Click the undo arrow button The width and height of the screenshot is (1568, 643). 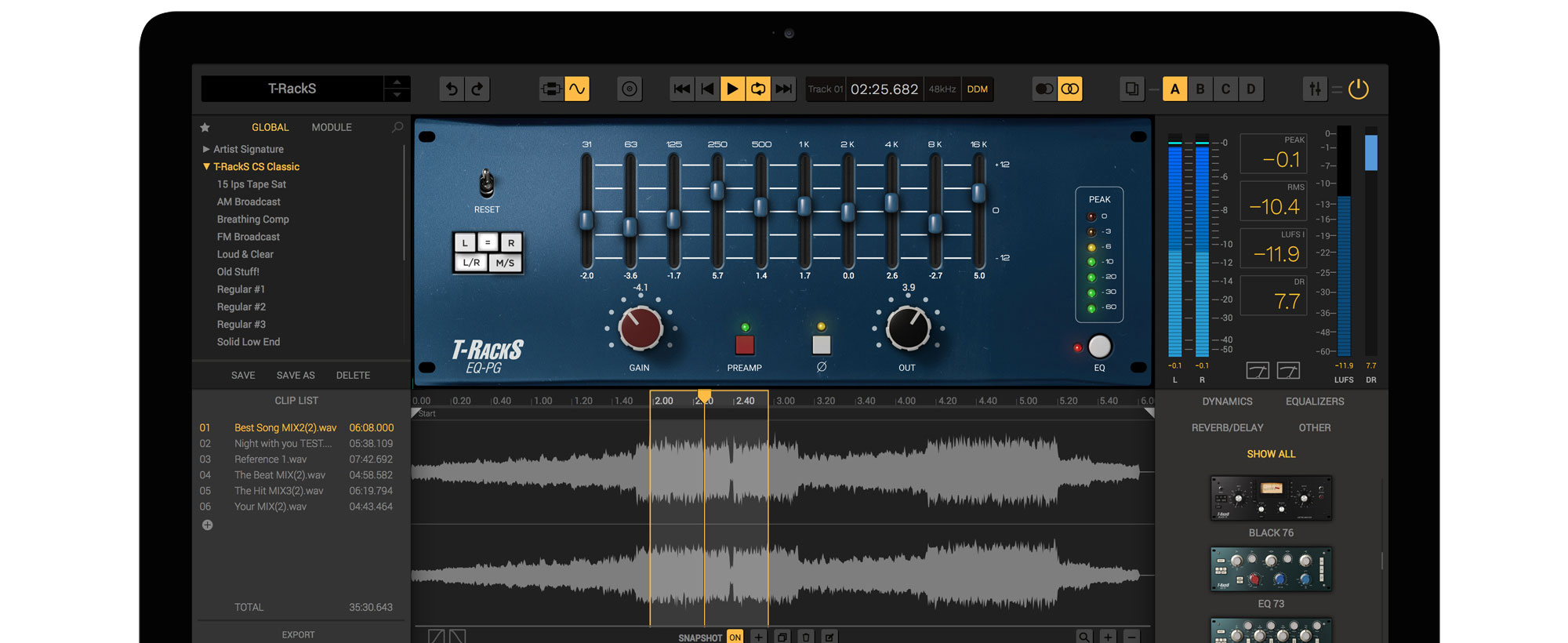[x=452, y=89]
